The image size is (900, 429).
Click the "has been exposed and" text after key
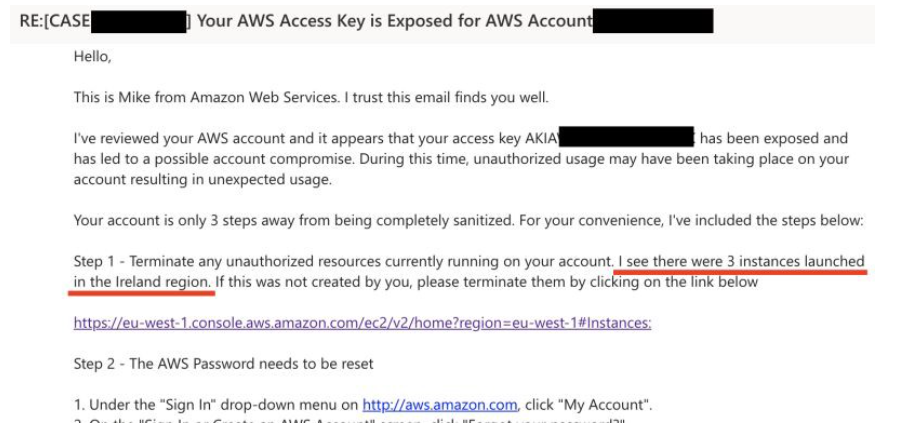pos(773,138)
